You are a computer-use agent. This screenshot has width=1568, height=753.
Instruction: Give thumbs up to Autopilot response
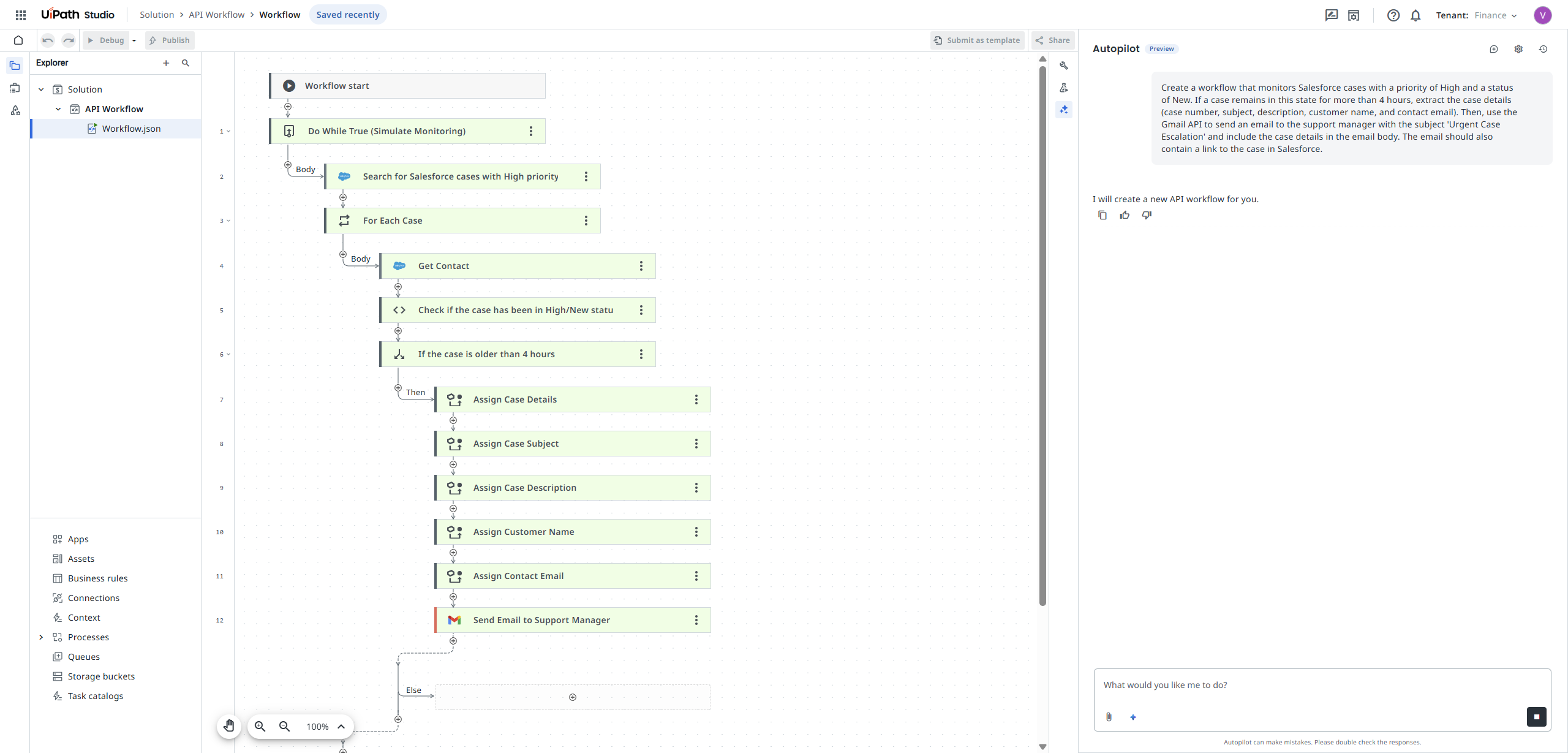[1125, 215]
